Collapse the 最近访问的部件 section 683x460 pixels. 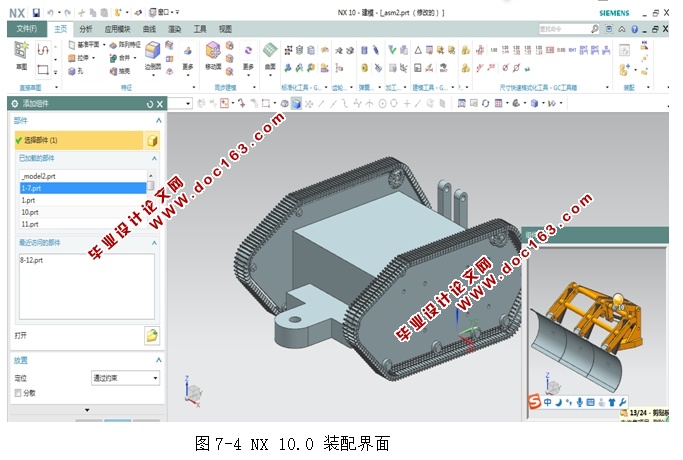pyautogui.click(x=154, y=243)
